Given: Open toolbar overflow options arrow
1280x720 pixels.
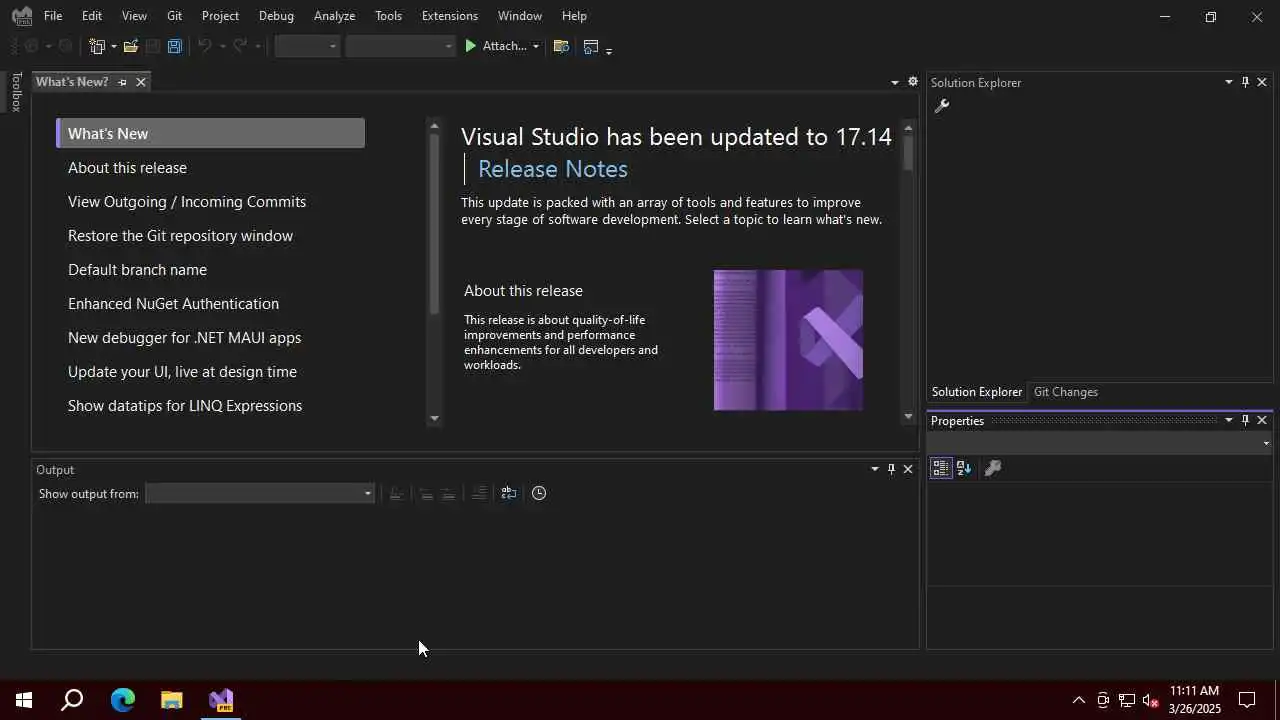Looking at the screenshot, I should tap(609, 49).
